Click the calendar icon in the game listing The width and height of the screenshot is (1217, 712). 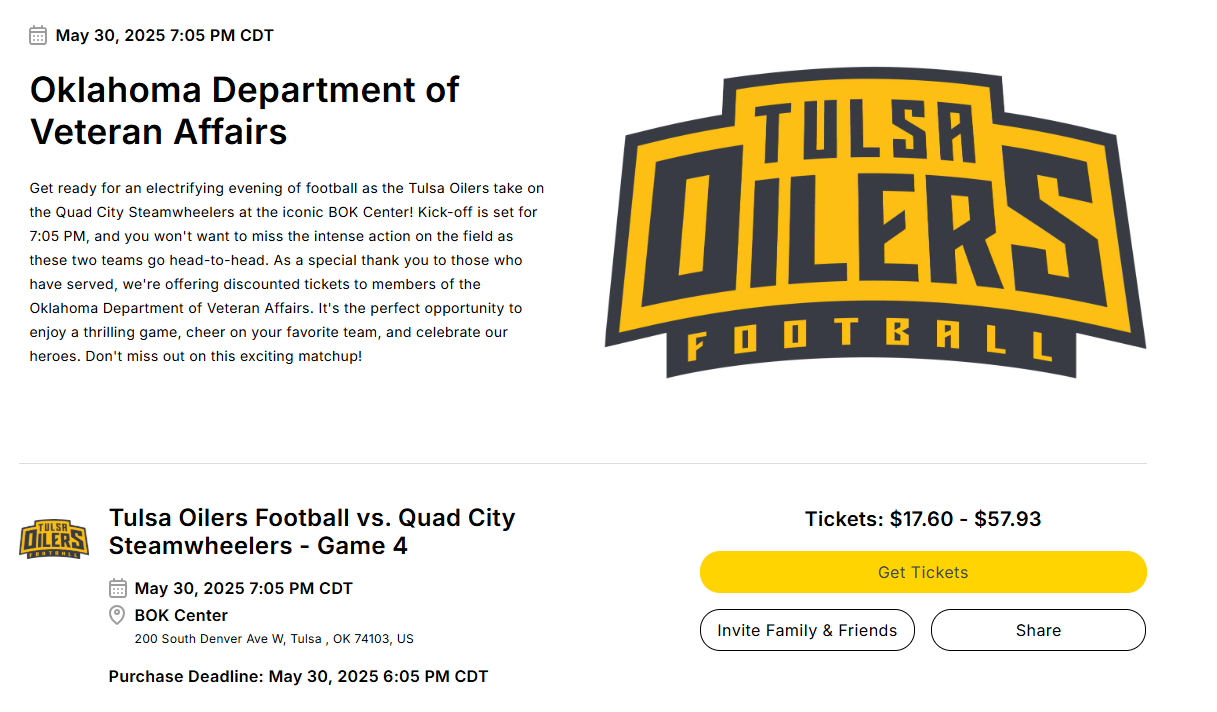118,588
